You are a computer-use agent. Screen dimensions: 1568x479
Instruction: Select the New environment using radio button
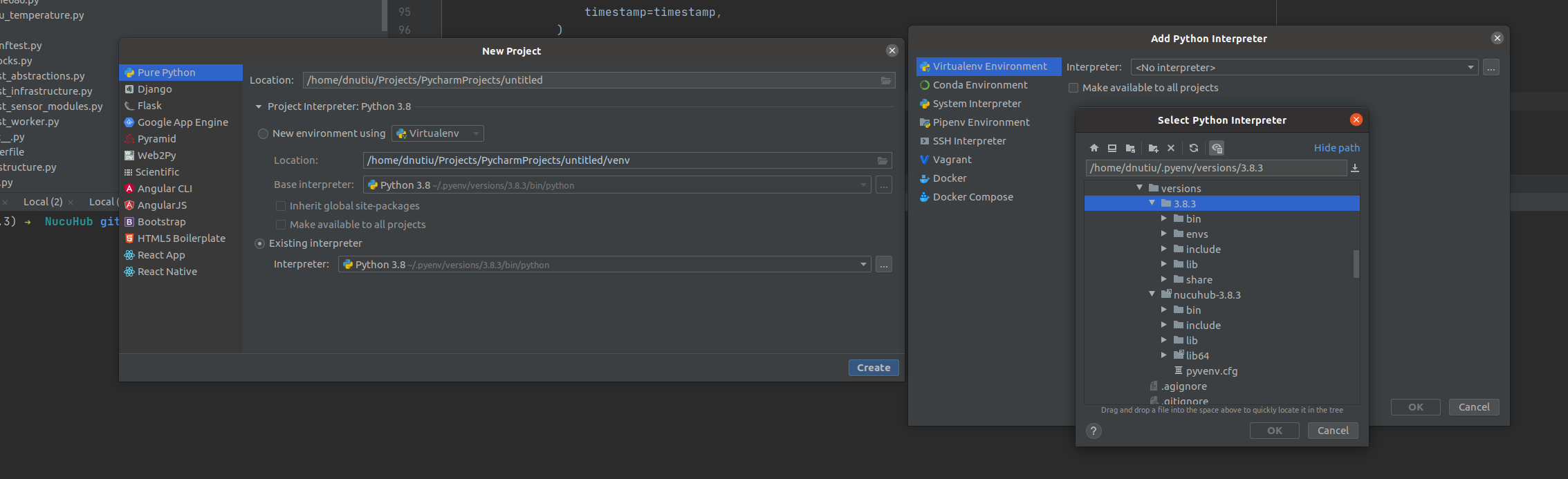tap(263, 133)
